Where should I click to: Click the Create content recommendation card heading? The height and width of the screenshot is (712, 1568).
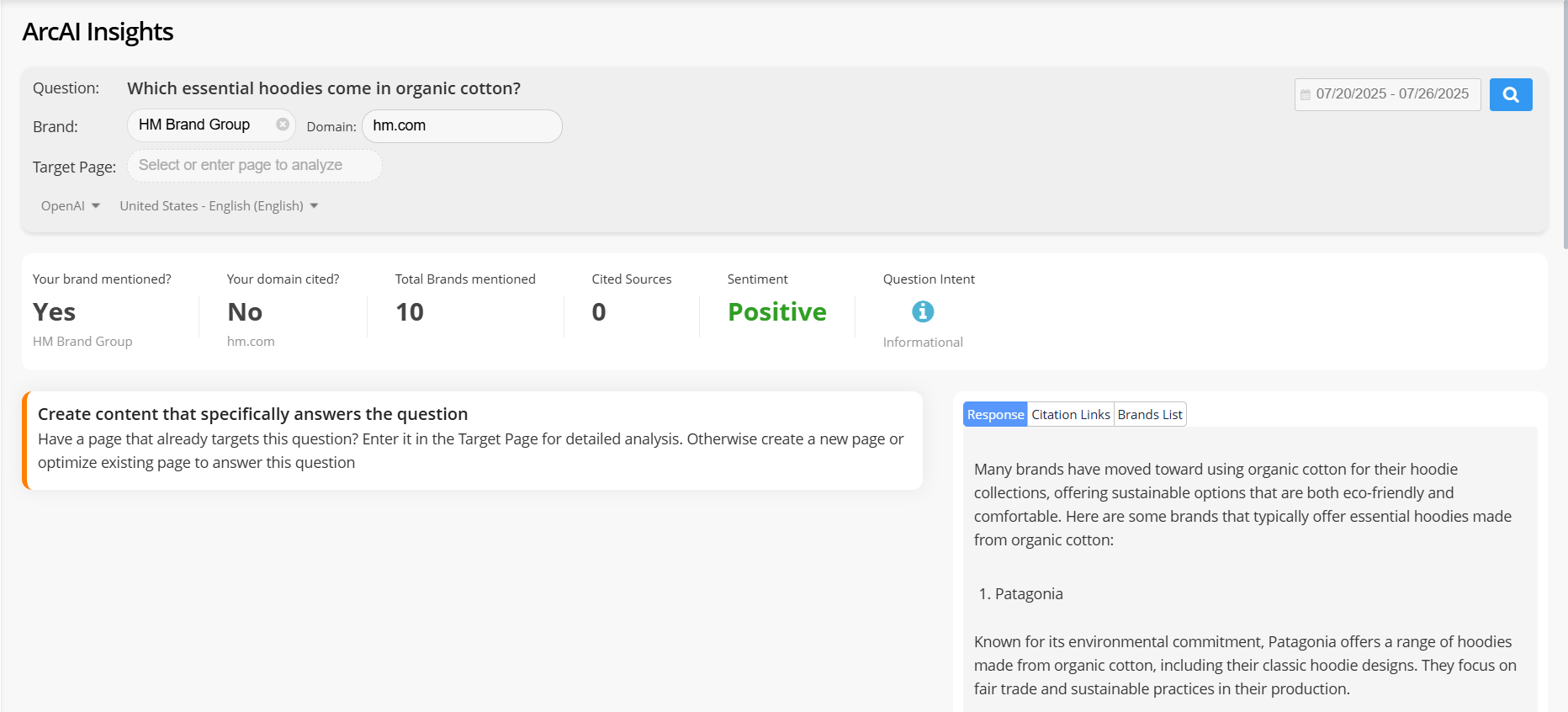click(x=252, y=414)
